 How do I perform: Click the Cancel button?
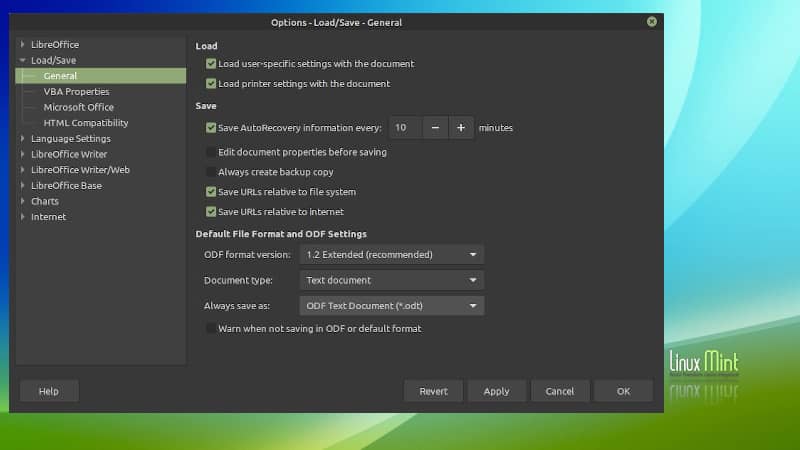(x=560, y=391)
